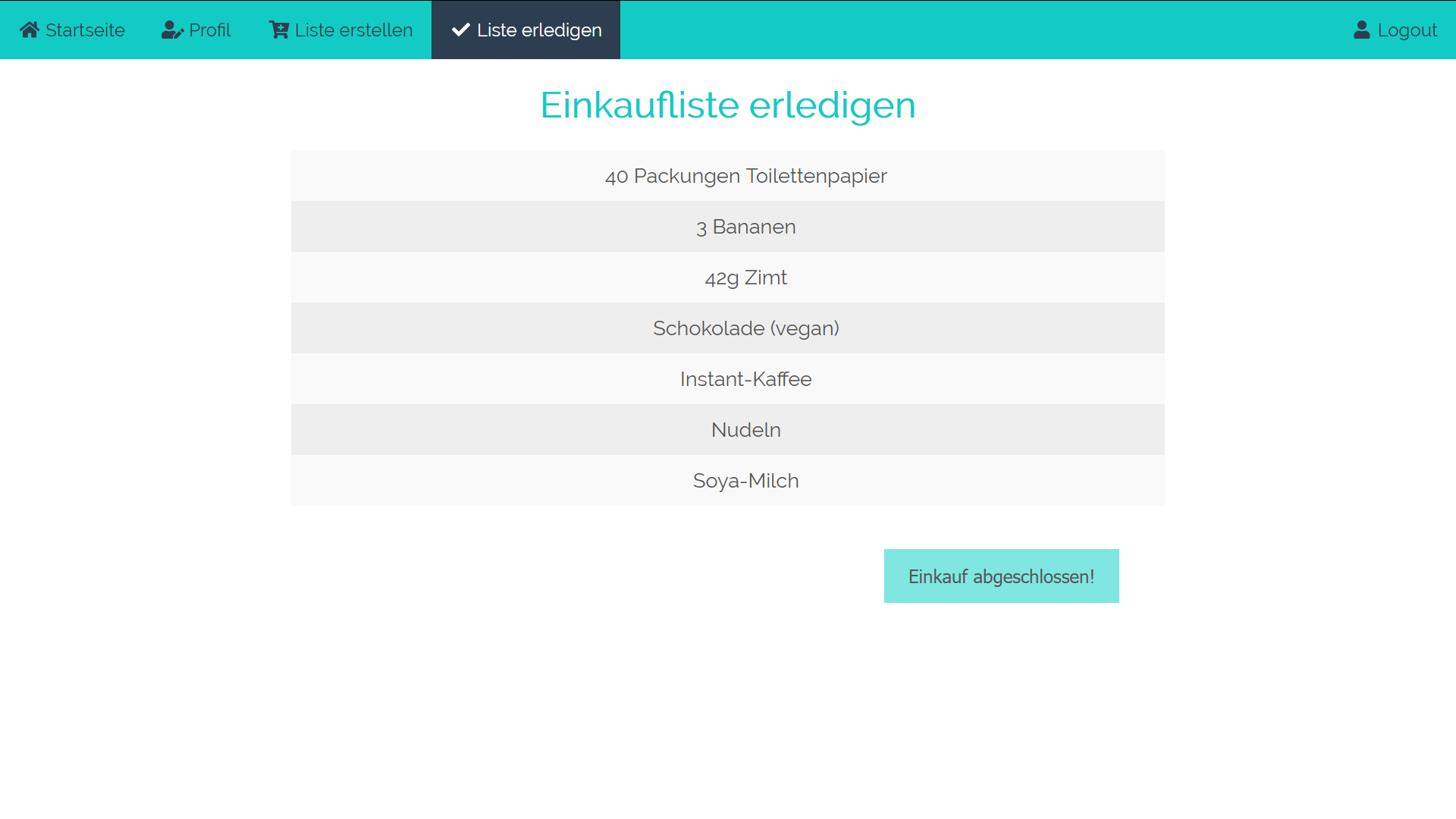Tick off the 3 Bananen item
Image resolution: width=1456 pixels, height=819 pixels.
coord(745,227)
